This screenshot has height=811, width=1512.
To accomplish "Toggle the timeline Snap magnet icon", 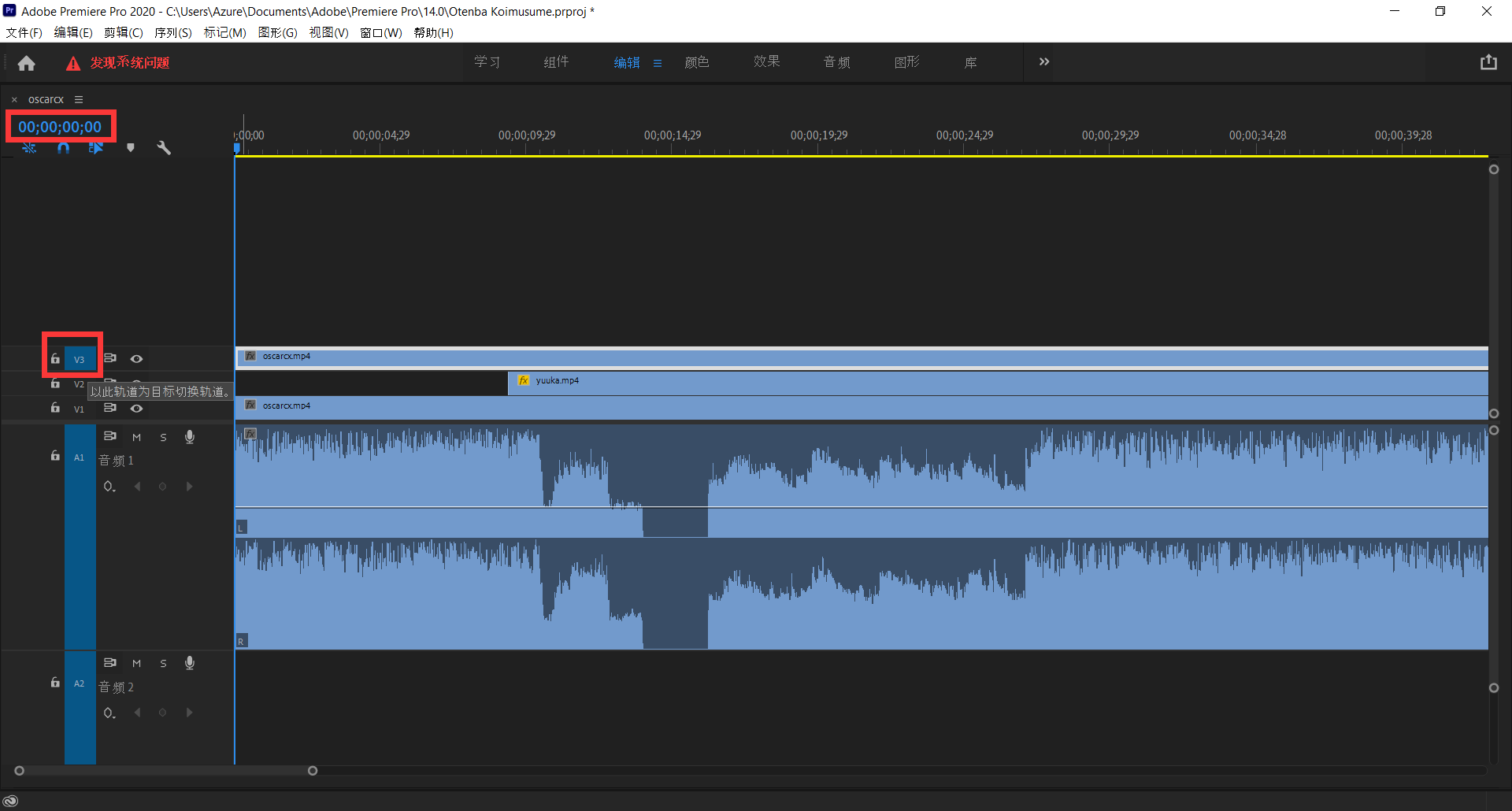I will point(63,148).
